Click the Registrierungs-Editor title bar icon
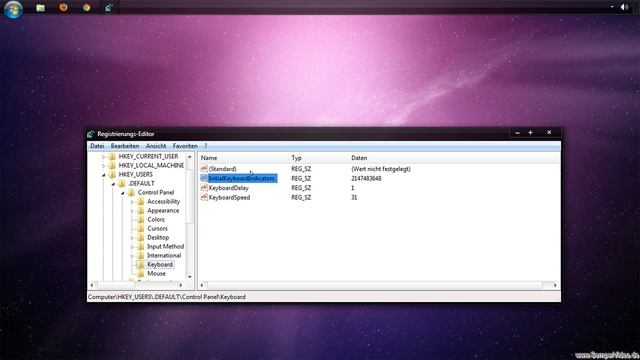 click(91, 134)
